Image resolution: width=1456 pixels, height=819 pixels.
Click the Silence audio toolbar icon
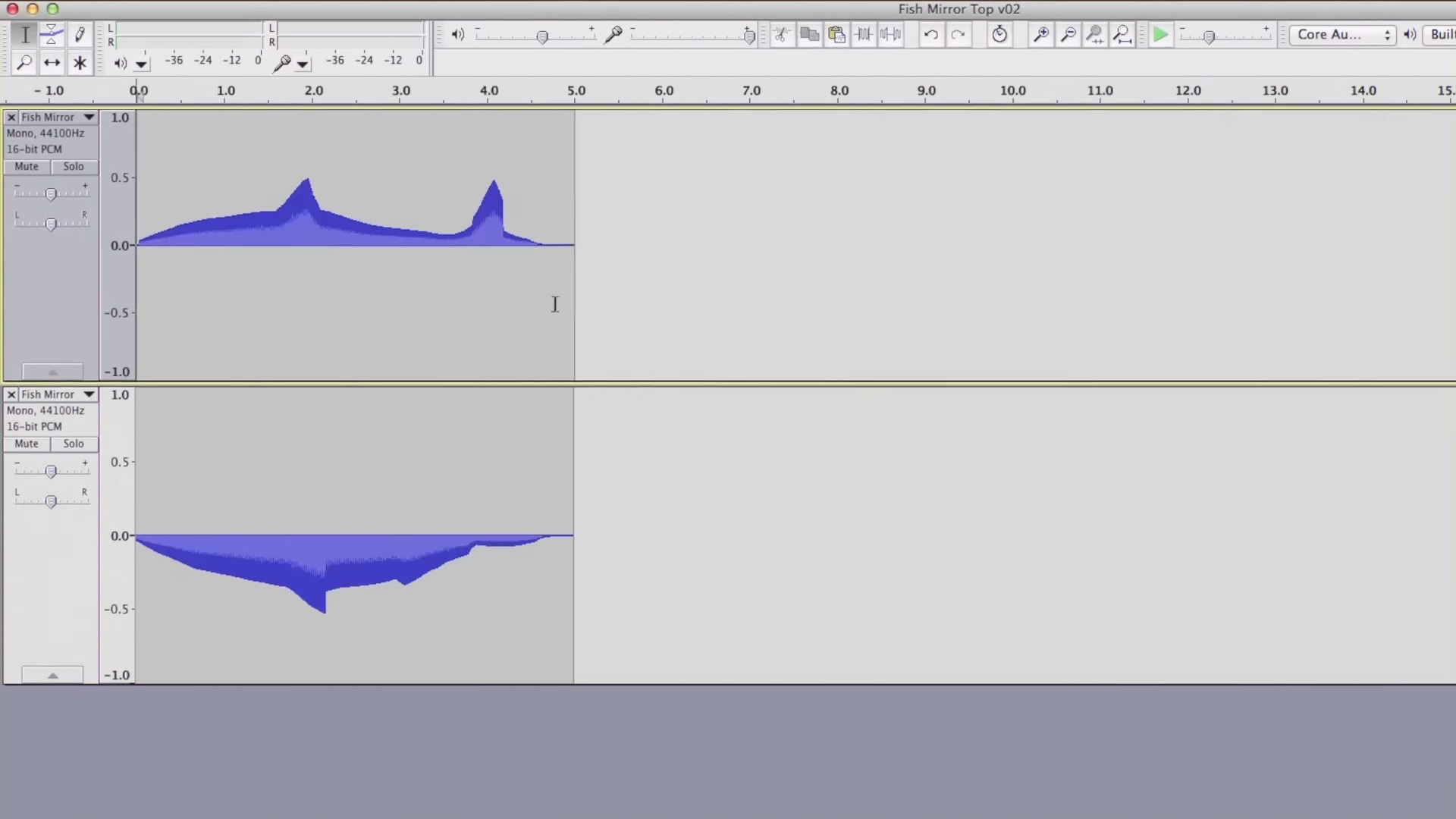891,35
